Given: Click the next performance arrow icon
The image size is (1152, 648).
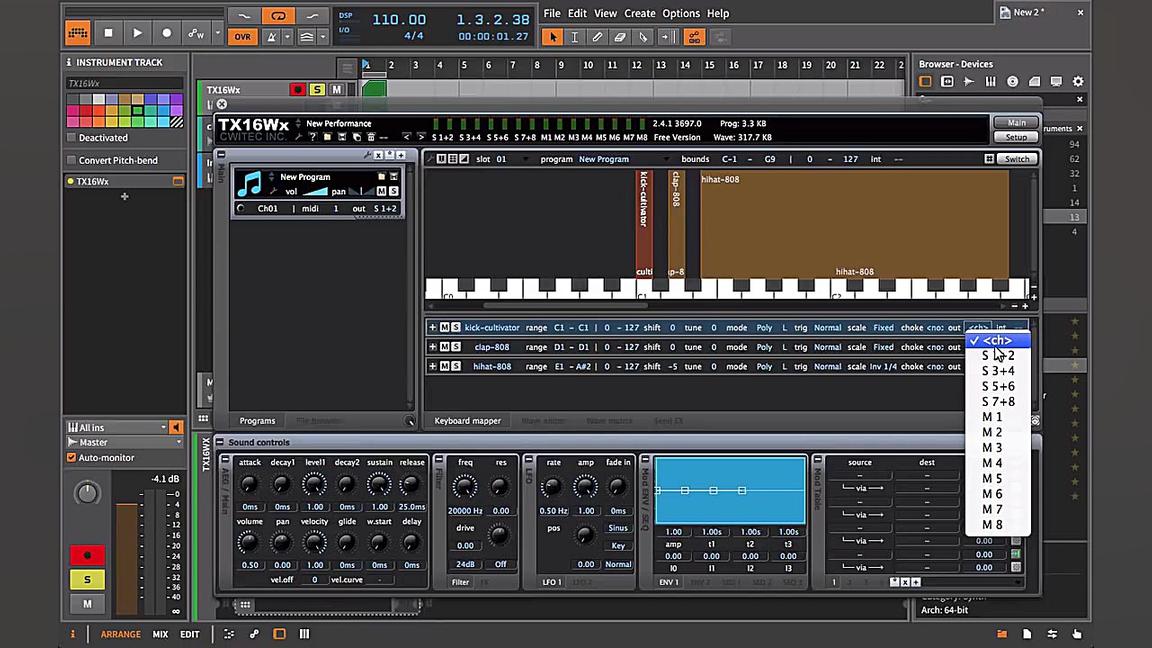Looking at the screenshot, I should [421, 137].
